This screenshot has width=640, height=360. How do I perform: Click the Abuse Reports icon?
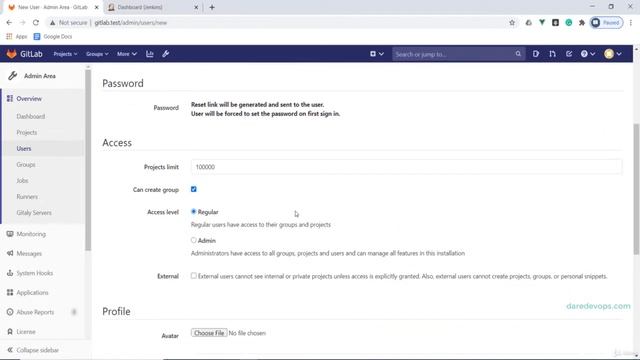[x=10, y=312]
